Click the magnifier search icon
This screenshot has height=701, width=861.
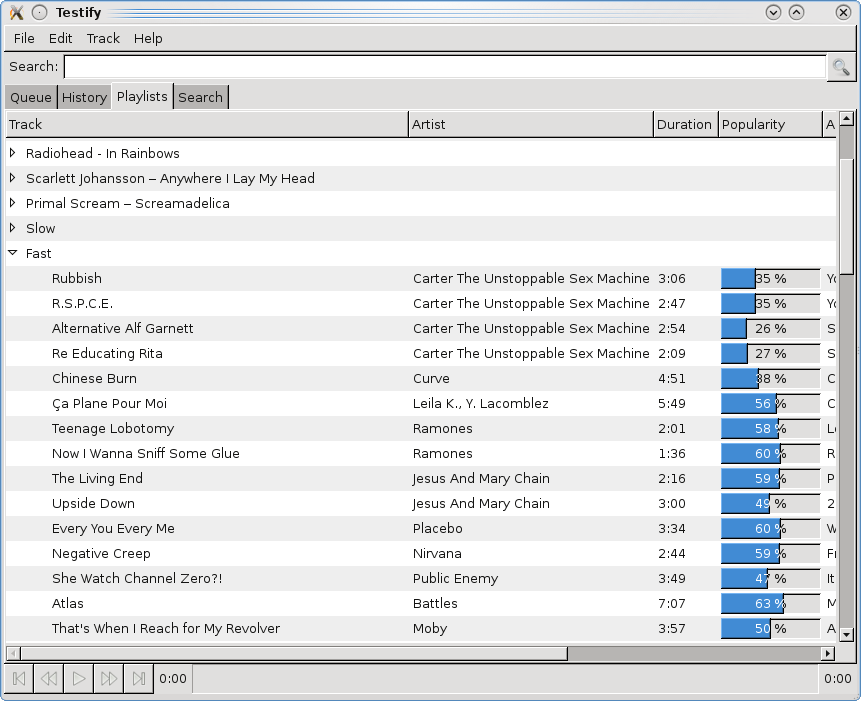[841, 67]
